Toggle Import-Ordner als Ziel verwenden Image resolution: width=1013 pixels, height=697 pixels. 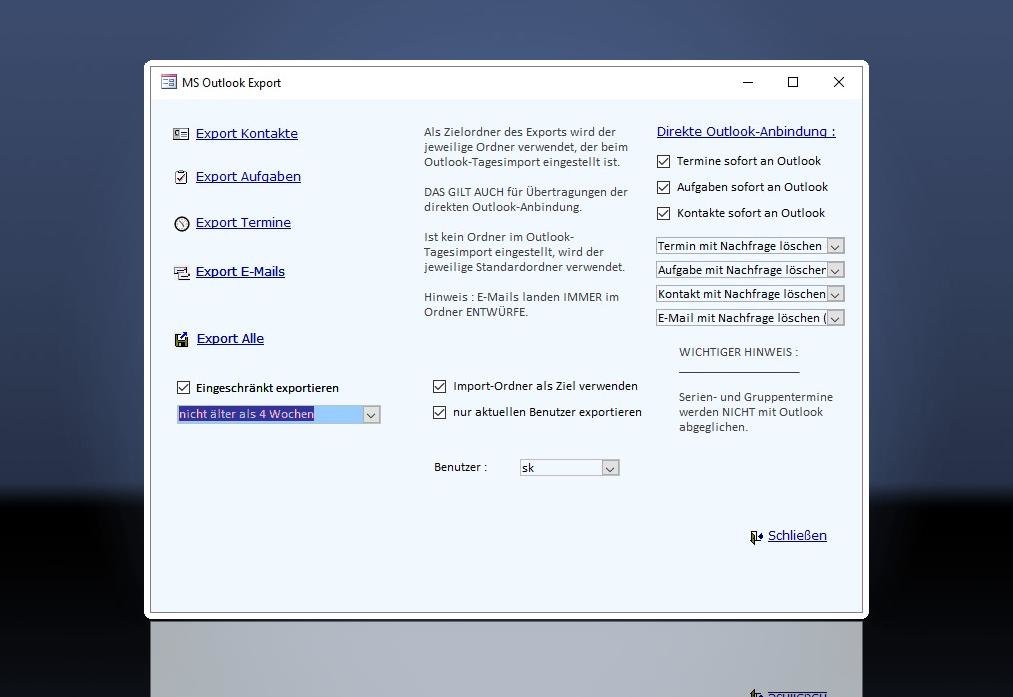tap(439, 386)
